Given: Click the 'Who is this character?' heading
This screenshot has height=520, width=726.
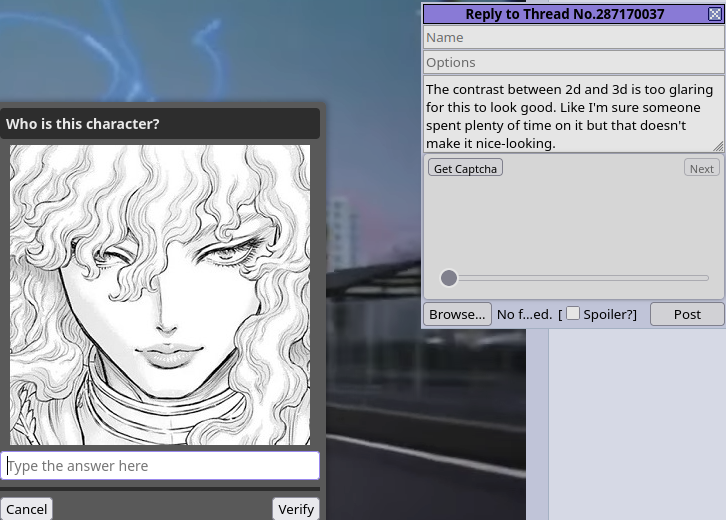Looking at the screenshot, I should (82, 124).
